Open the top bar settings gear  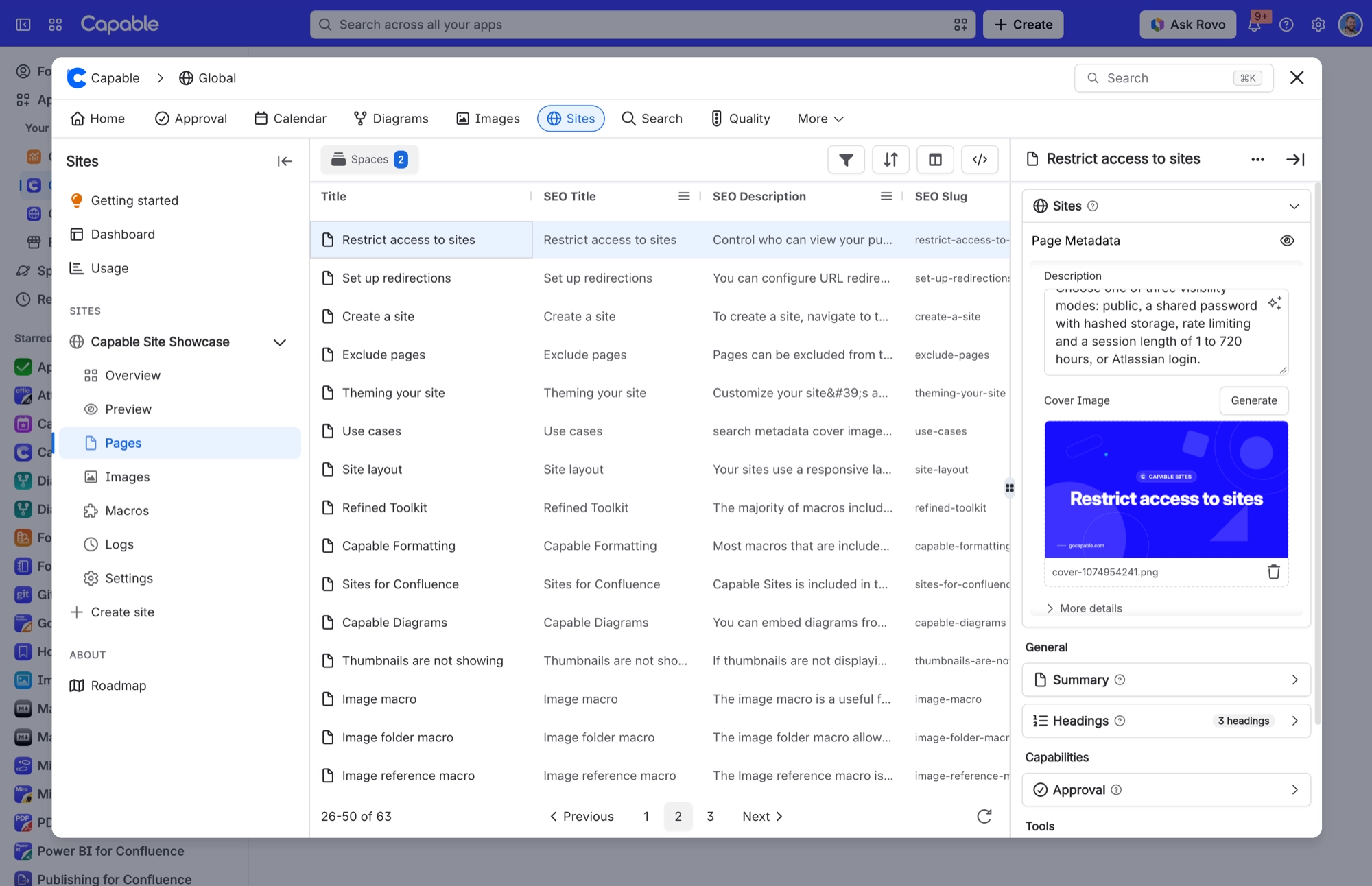tap(1318, 25)
